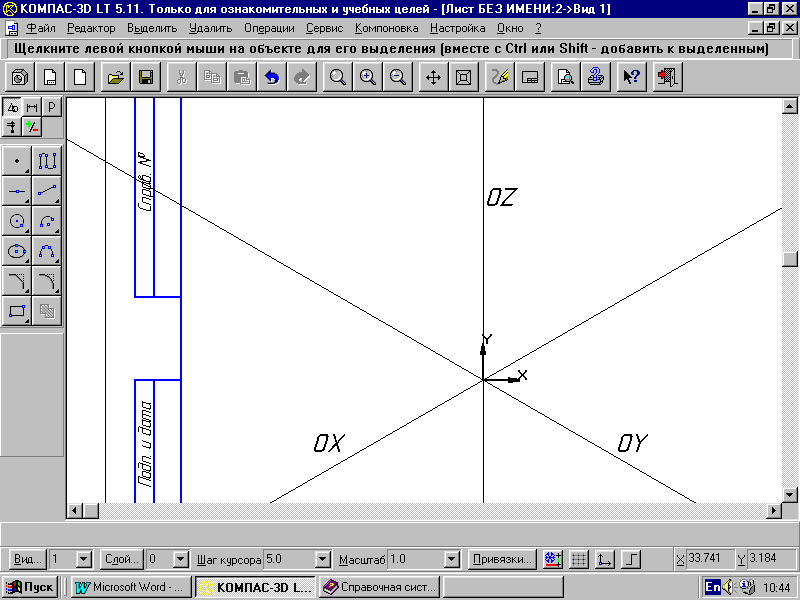Toggle local coordinate system button
The height and width of the screenshot is (600, 800).
pyautogui.click(x=605, y=560)
